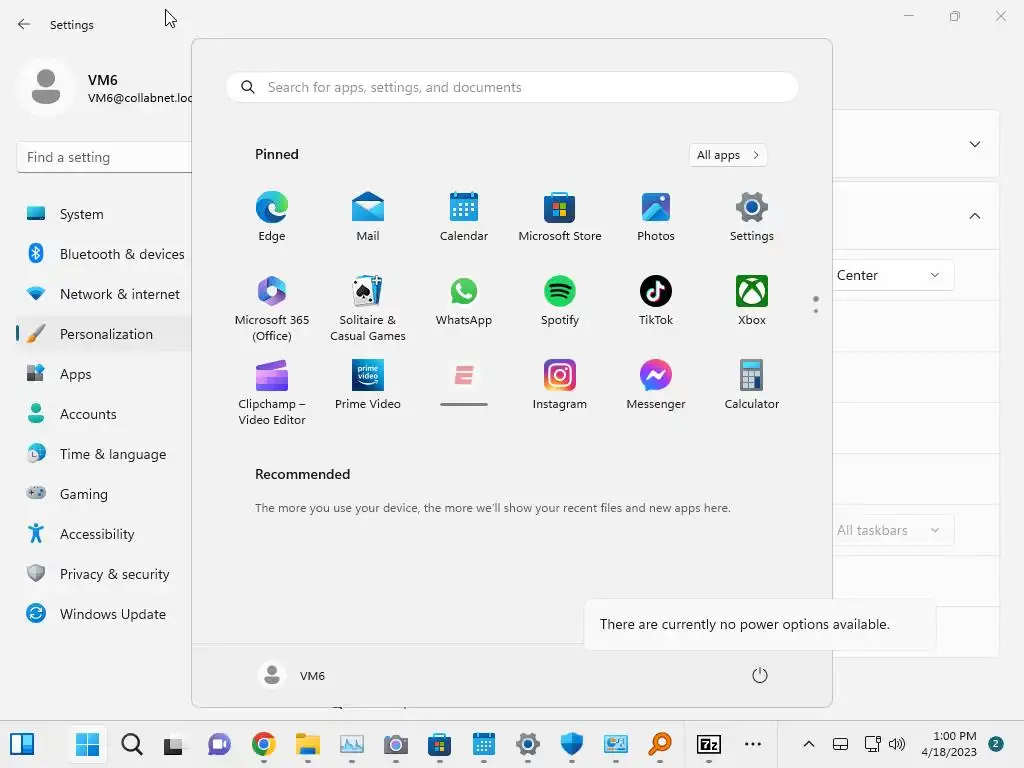Open taskbar Search
The height and width of the screenshot is (768, 1024).
pyautogui.click(x=131, y=744)
